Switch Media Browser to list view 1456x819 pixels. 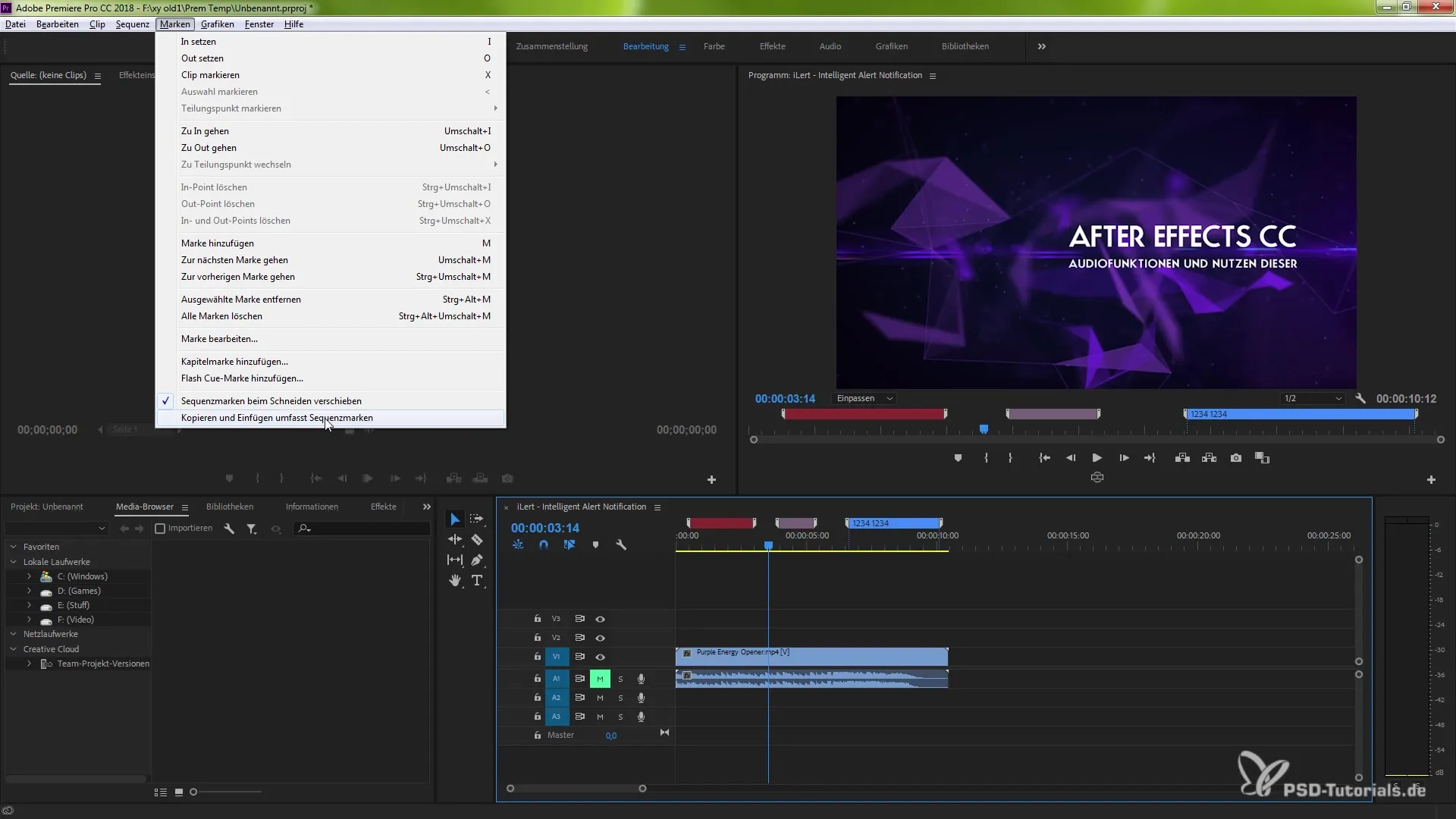(x=161, y=792)
